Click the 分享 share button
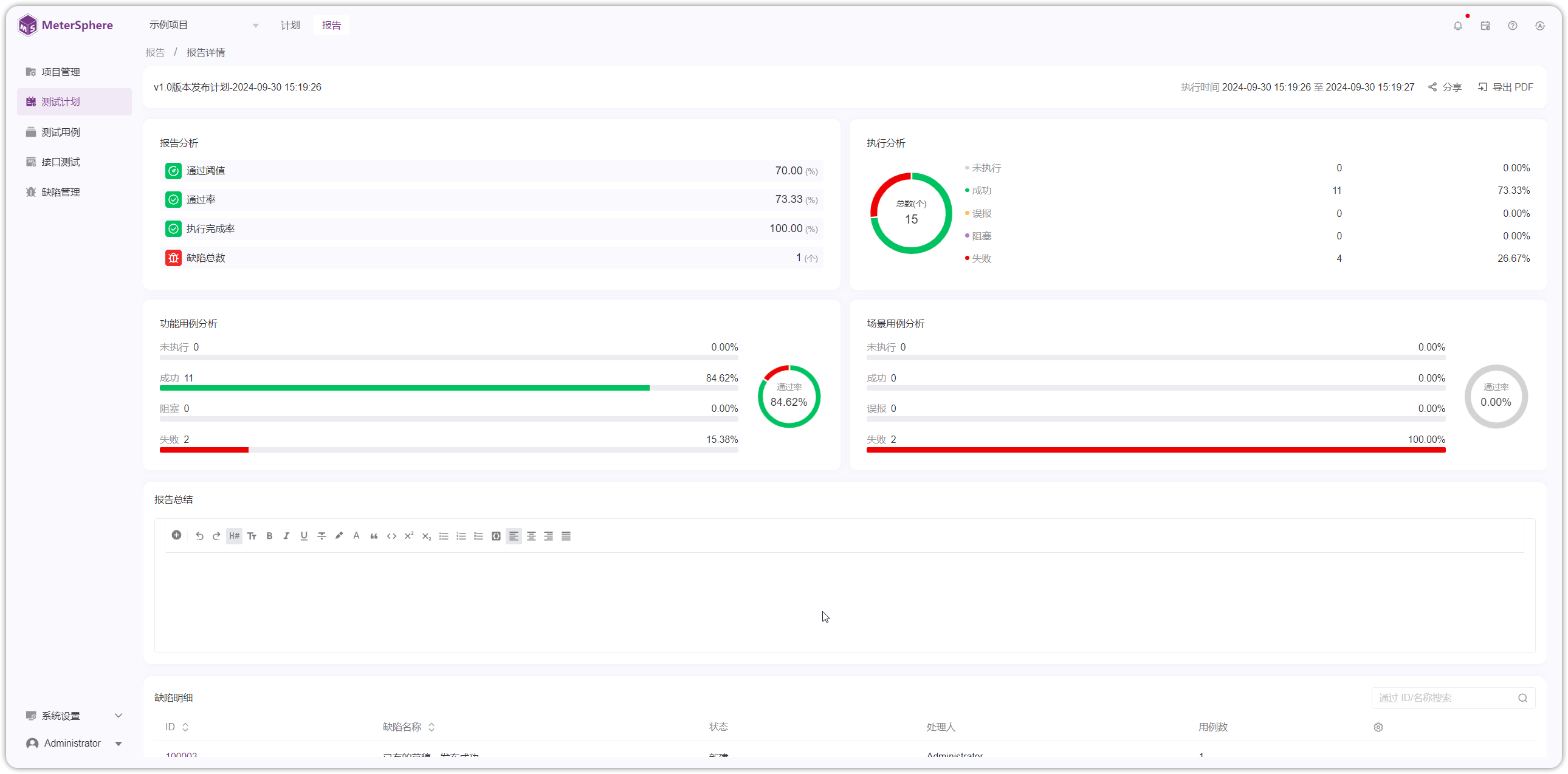This screenshot has height=774, width=1568. coord(1445,87)
